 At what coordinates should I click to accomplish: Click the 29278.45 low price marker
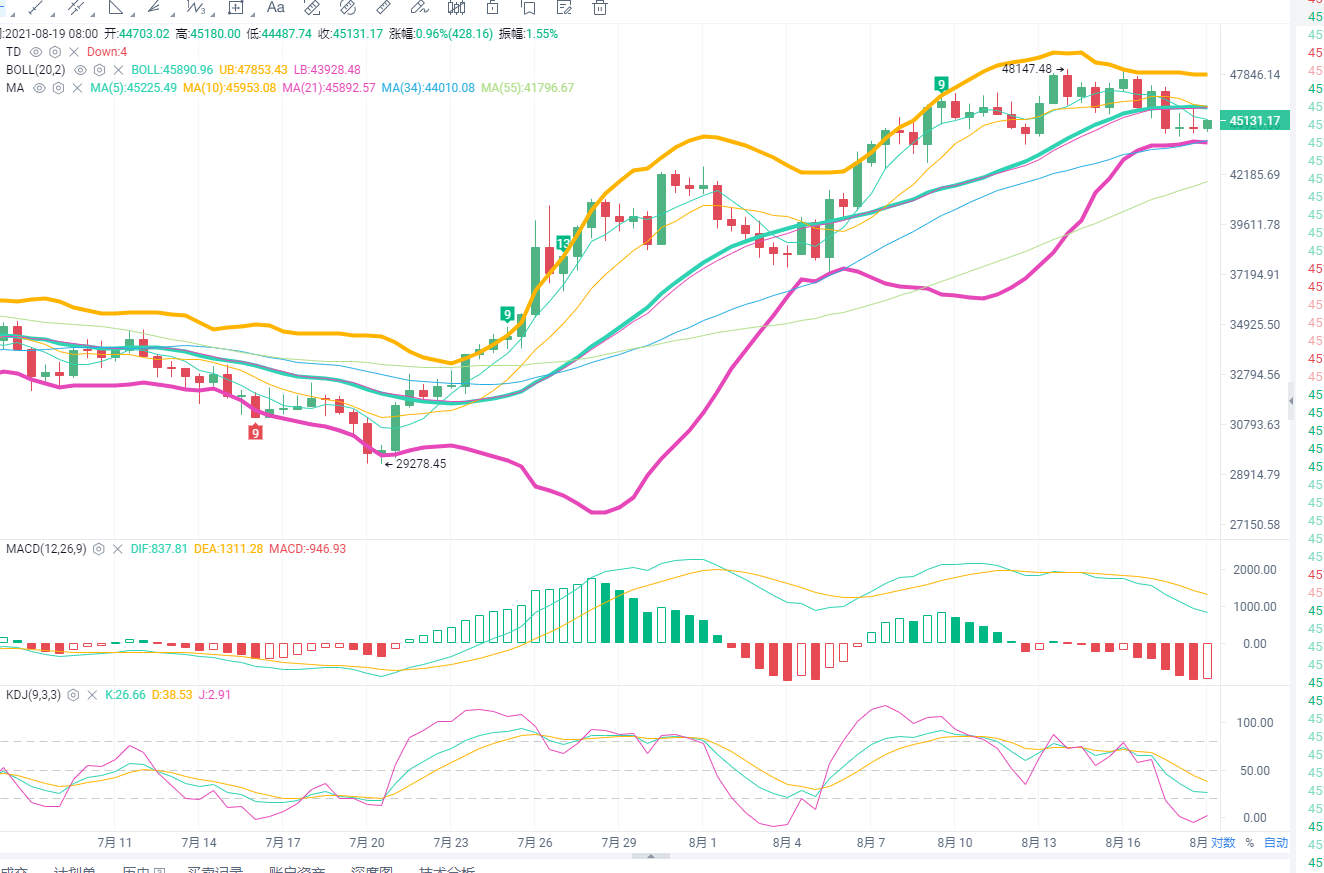click(415, 464)
